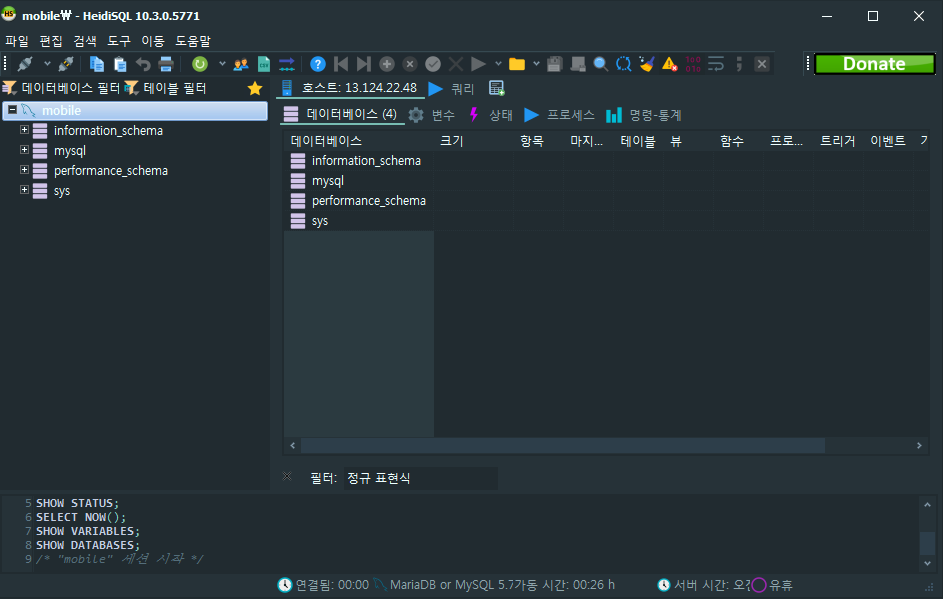
Task: Expand information_schema in the tree
Action: [x=24, y=130]
